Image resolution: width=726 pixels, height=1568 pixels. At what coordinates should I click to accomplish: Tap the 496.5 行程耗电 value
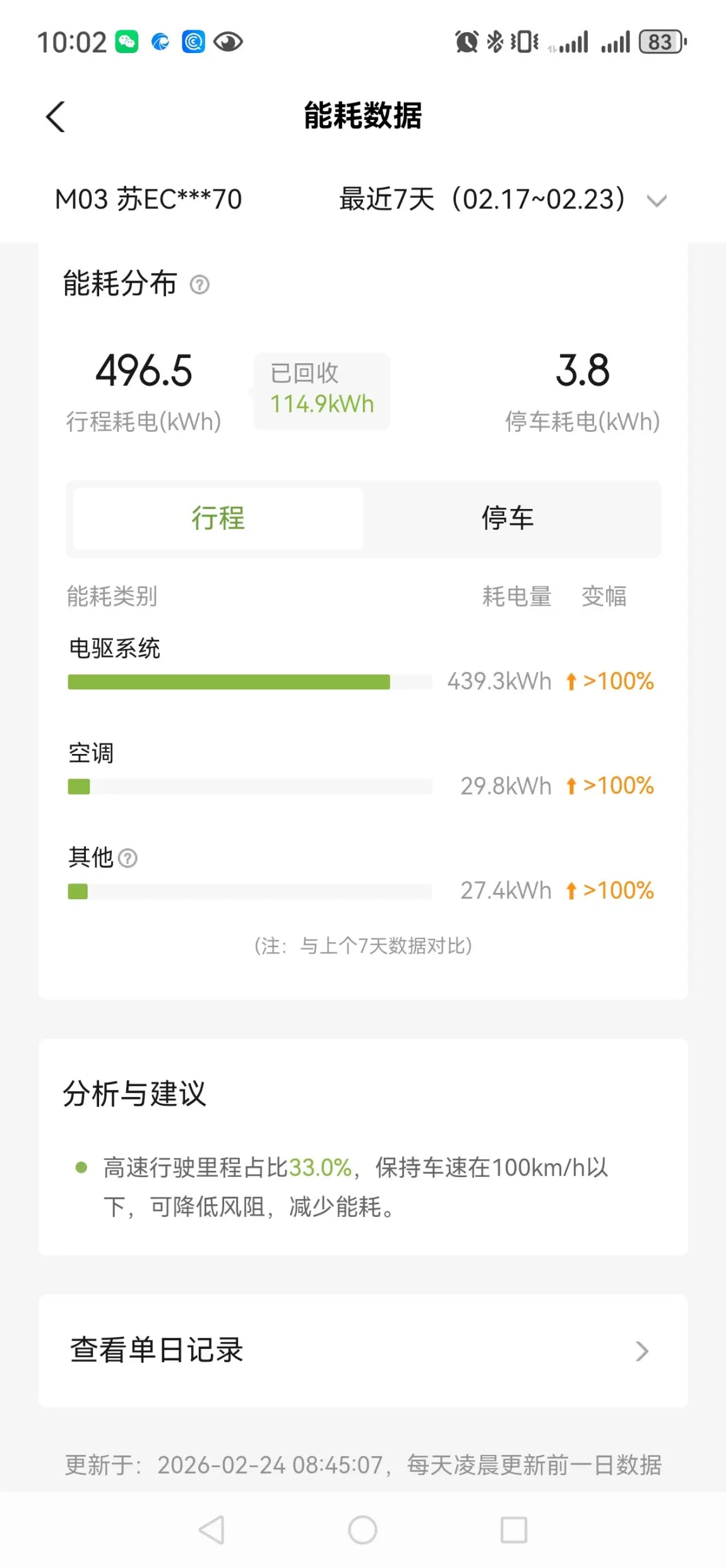point(144,371)
